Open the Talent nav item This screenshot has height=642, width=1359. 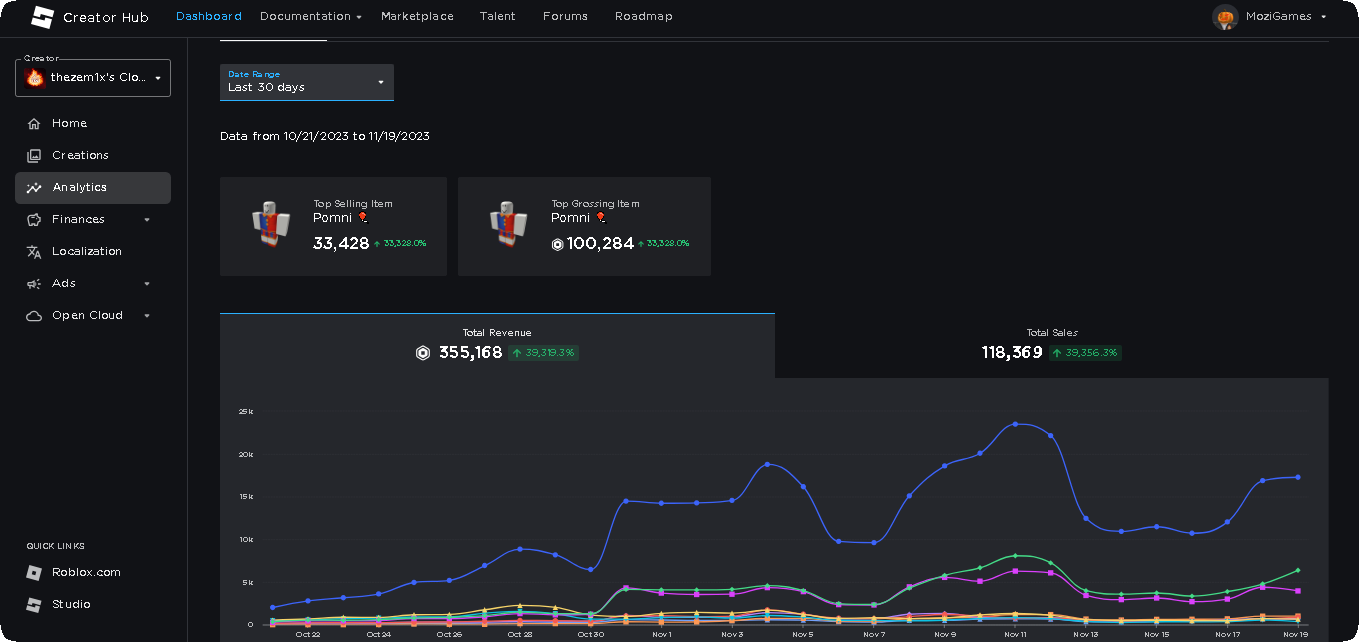(x=498, y=17)
